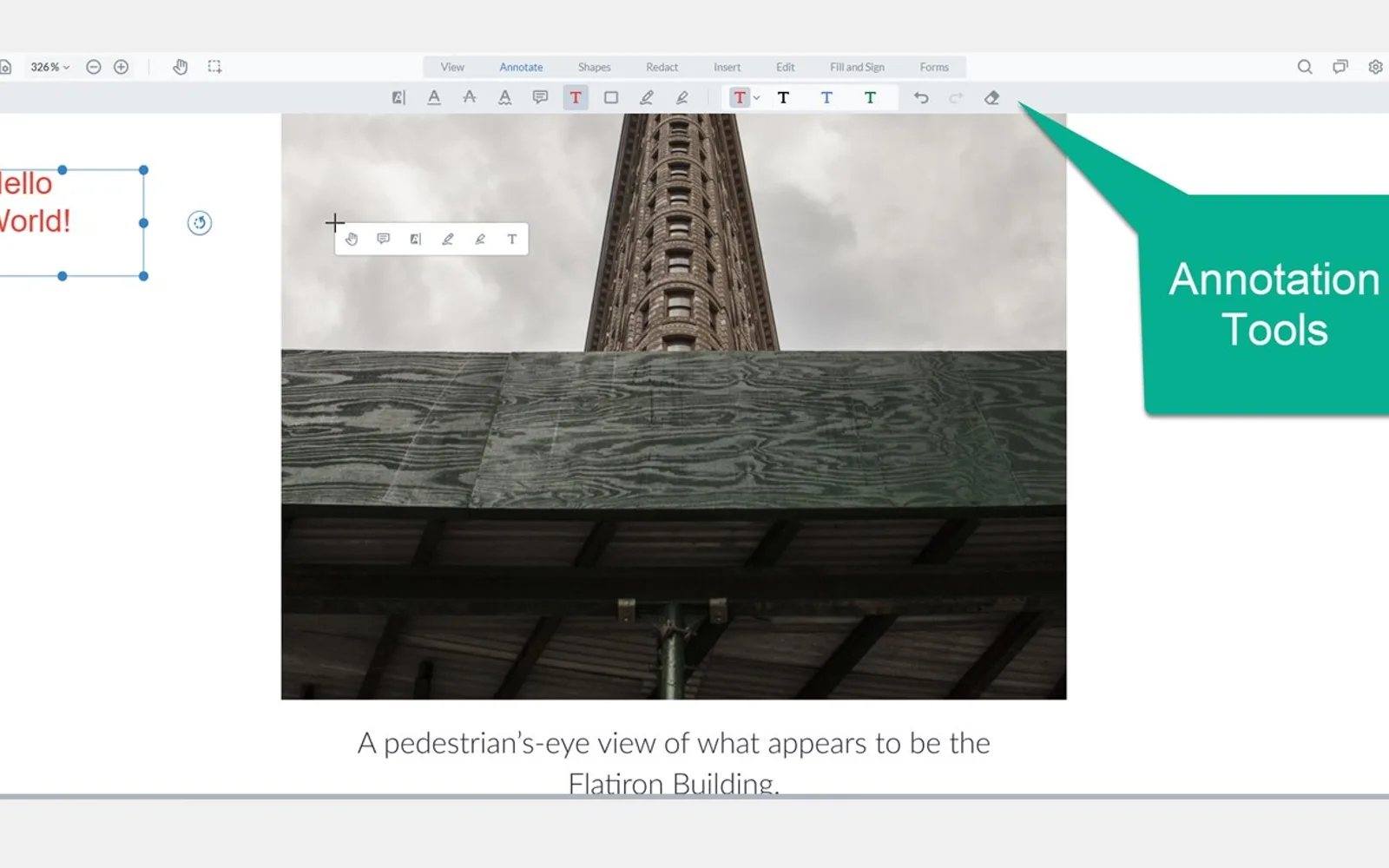Pick the free text T in the floating popup
The width and height of the screenshot is (1389, 868).
(512, 240)
